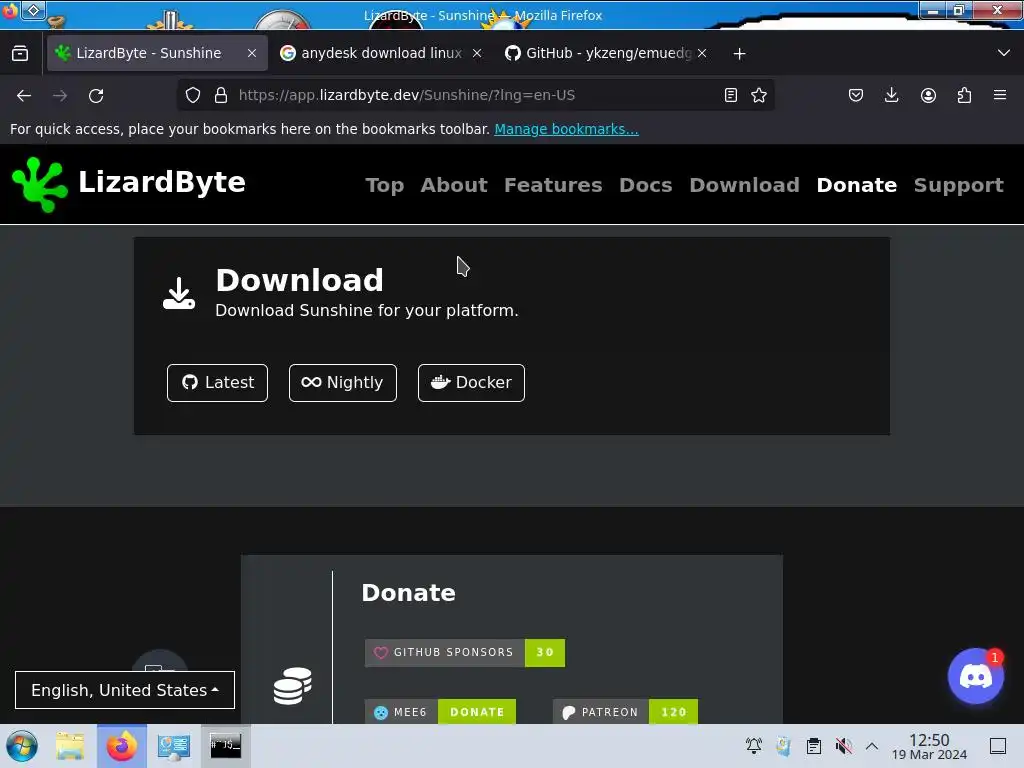
Task: Close the LizardByte - Sunshine tab
Action: click(252, 54)
